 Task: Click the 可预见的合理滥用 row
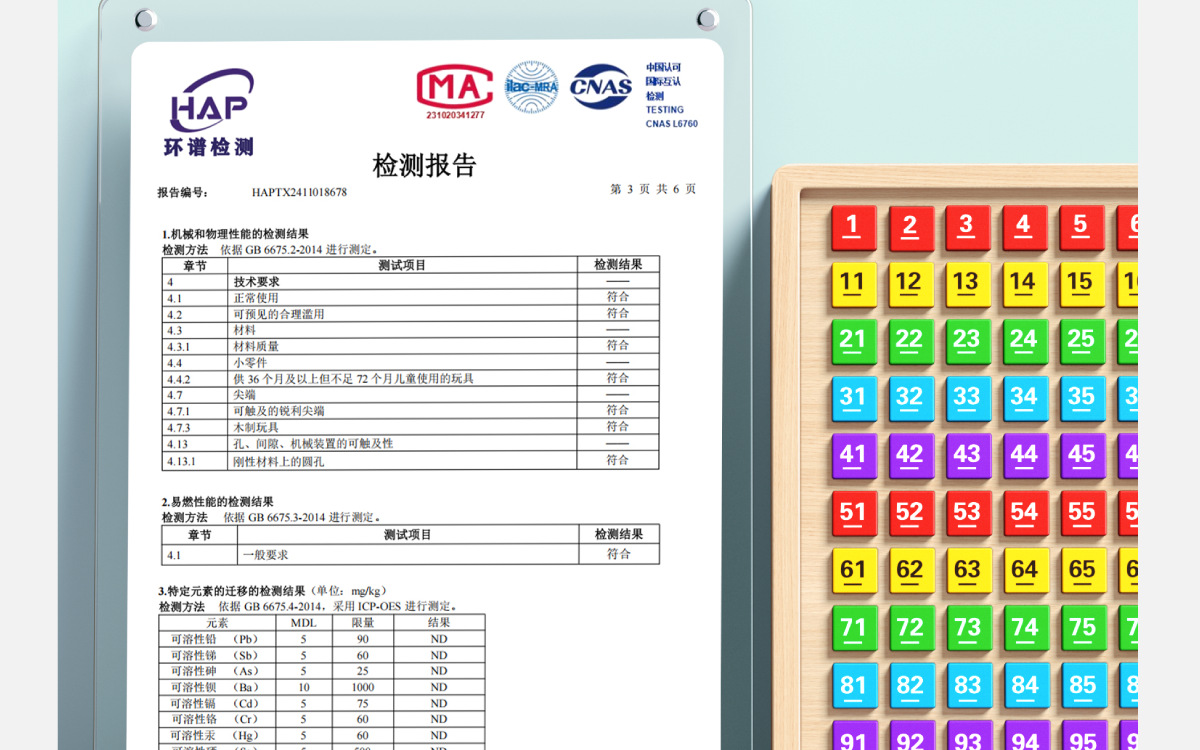(410, 314)
